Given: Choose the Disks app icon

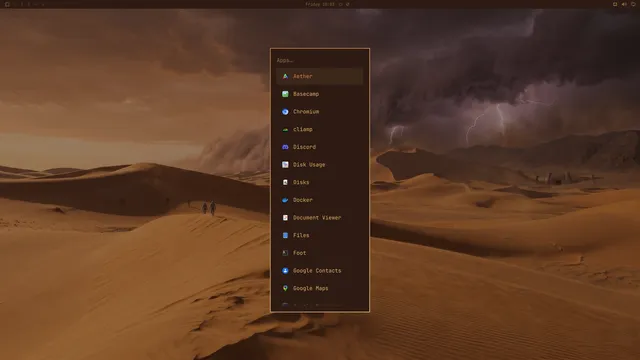Looking at the screenshot, I should [285, 182].
